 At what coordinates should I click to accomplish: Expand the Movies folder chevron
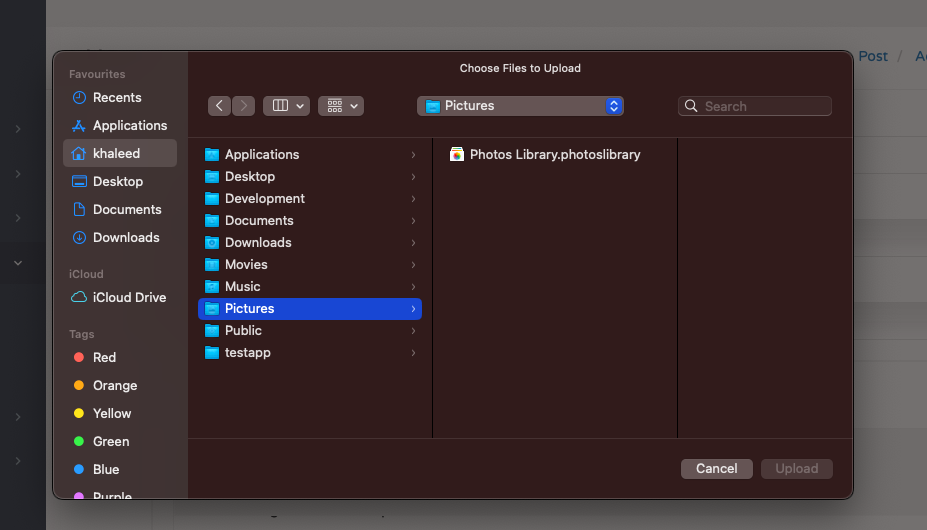click(413, 265)
